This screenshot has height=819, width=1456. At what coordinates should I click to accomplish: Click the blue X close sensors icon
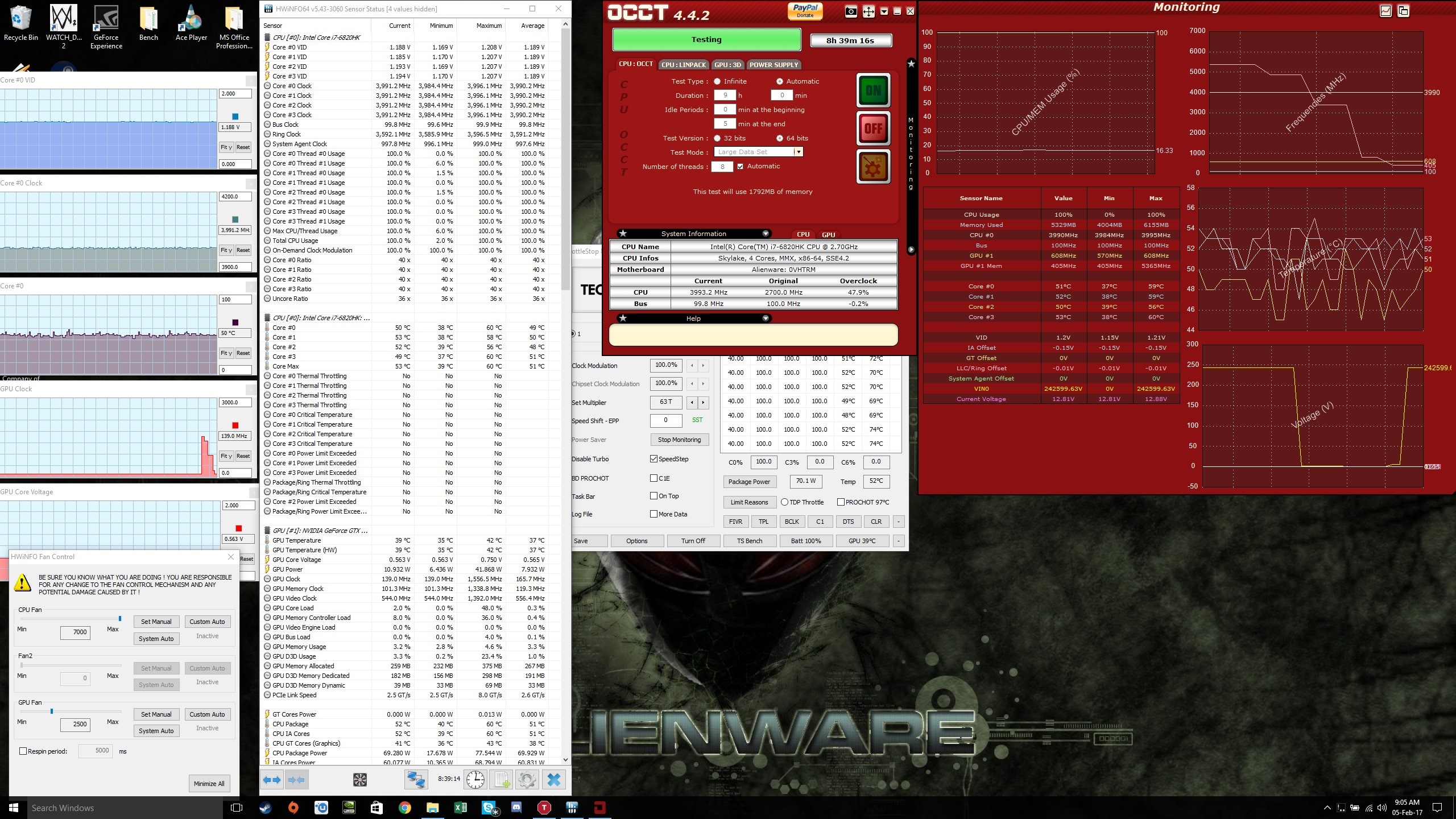coord(554,780)
